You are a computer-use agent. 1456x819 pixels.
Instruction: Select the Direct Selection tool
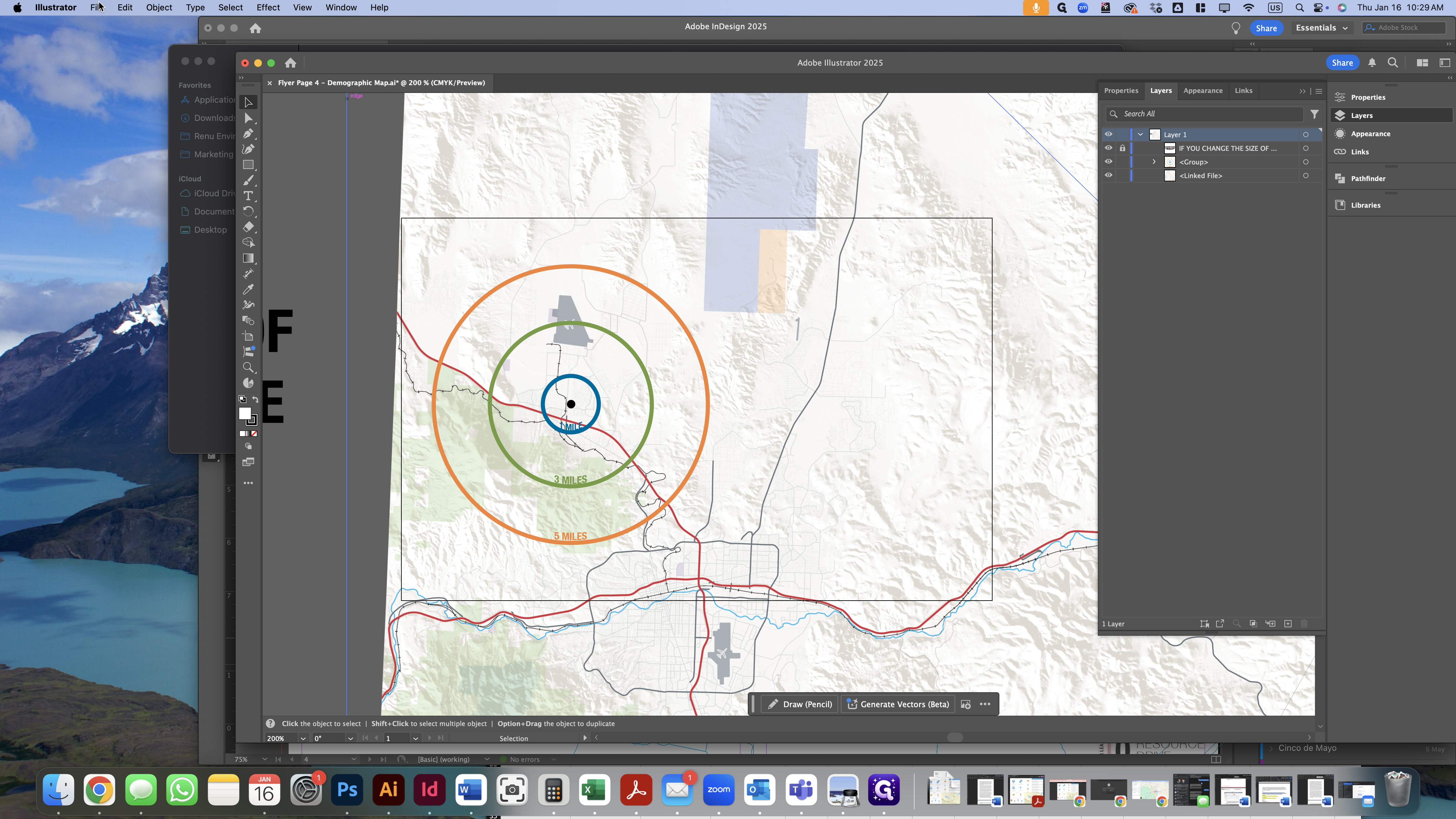[x=248, y=118]
